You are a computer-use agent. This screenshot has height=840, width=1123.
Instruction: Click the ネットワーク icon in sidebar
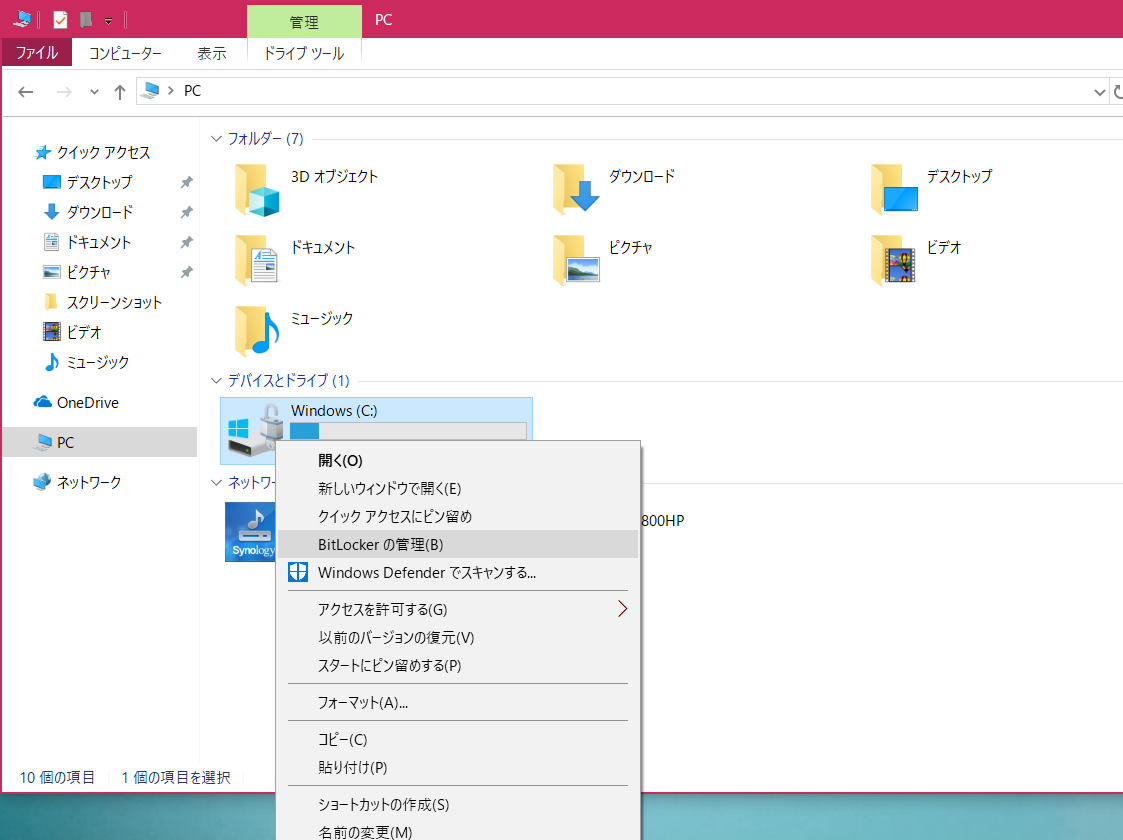tap(42, 482)
